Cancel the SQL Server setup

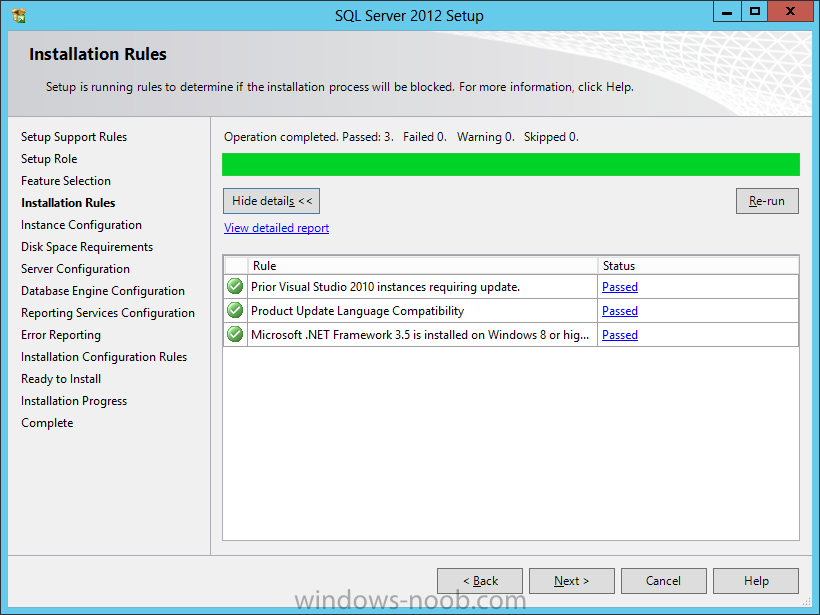coord(664,581)
